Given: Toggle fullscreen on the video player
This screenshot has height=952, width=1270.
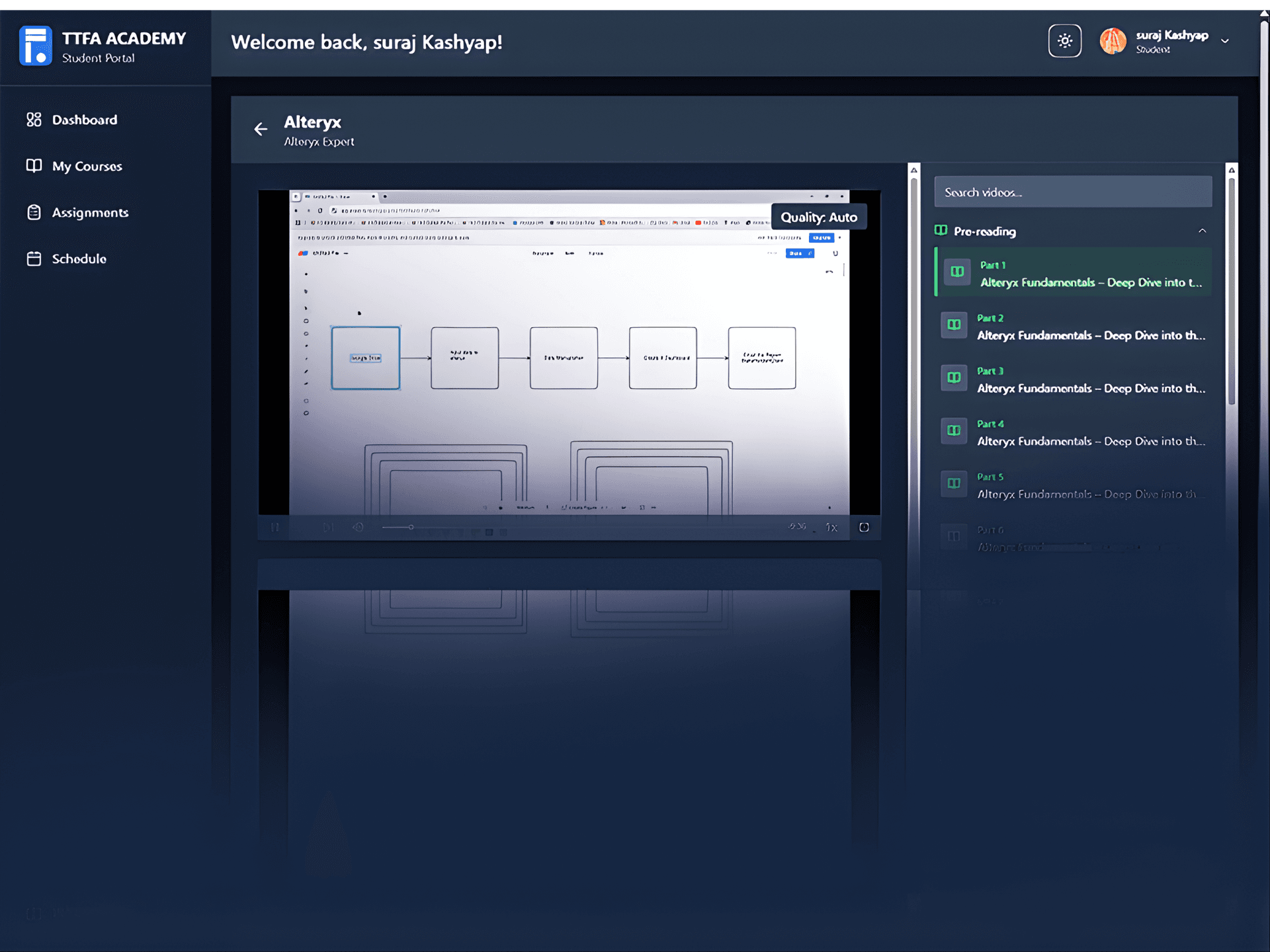Looking at the screenshot, I should coord(864,527).
